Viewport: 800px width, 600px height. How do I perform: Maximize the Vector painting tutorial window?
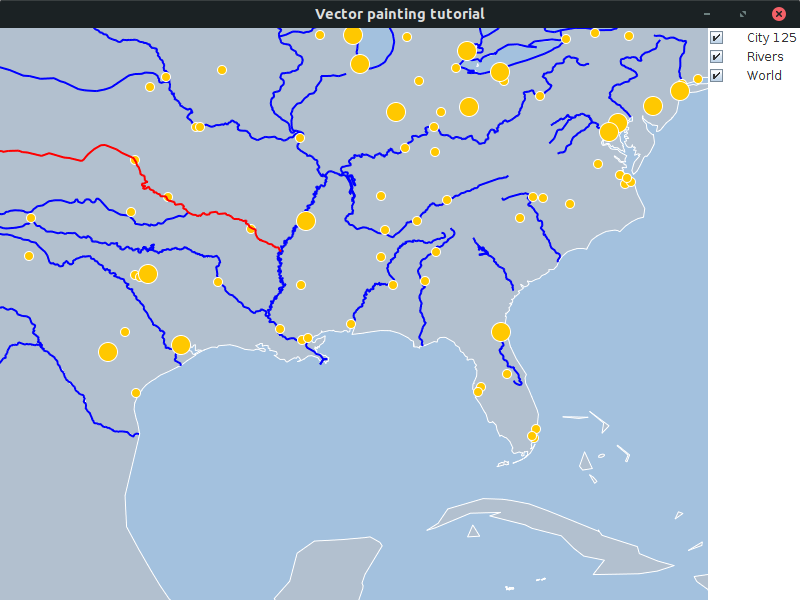(742, 14)
